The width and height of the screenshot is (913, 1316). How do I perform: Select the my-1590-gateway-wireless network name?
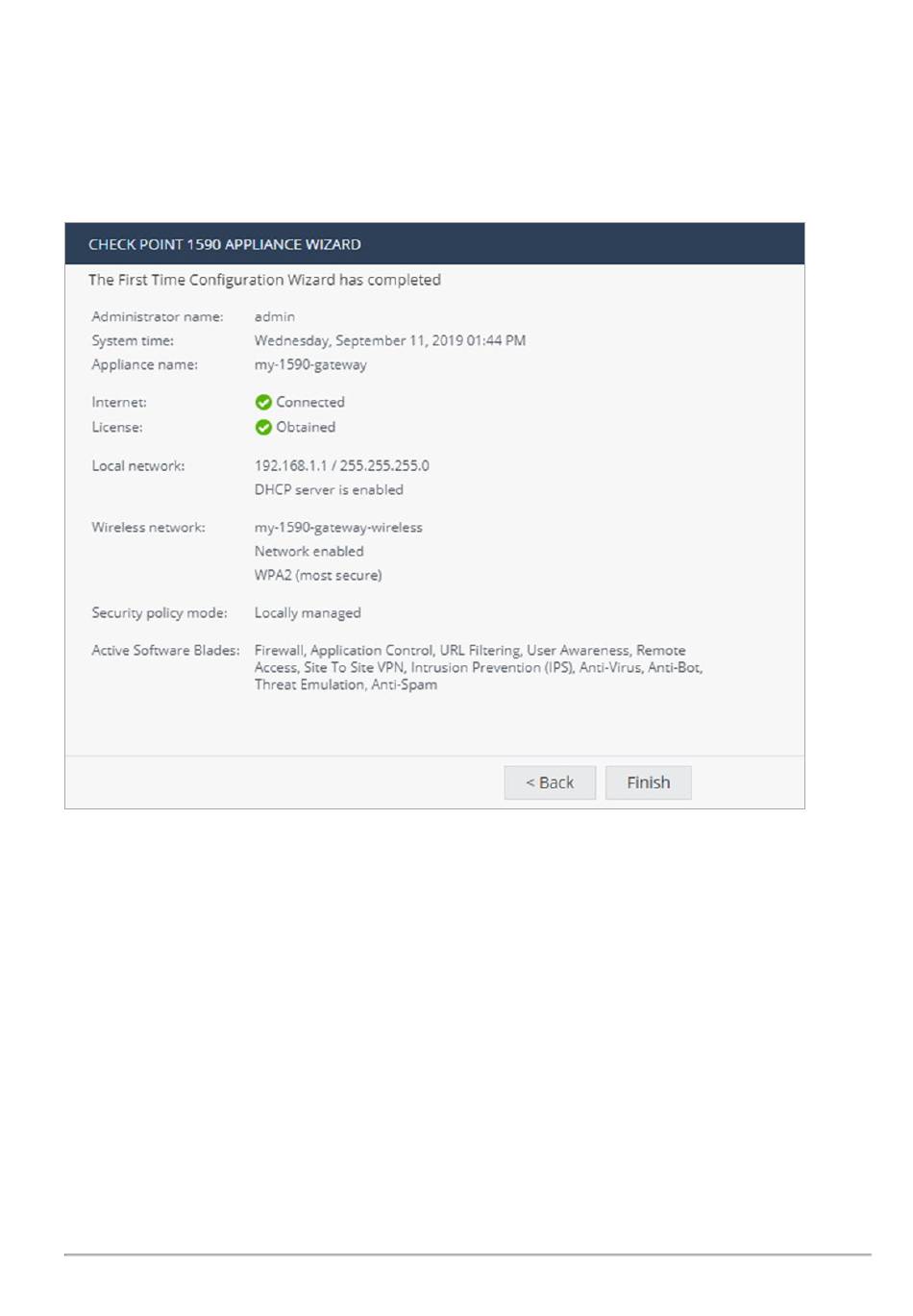pyautogui.click(x=338, y=527)
